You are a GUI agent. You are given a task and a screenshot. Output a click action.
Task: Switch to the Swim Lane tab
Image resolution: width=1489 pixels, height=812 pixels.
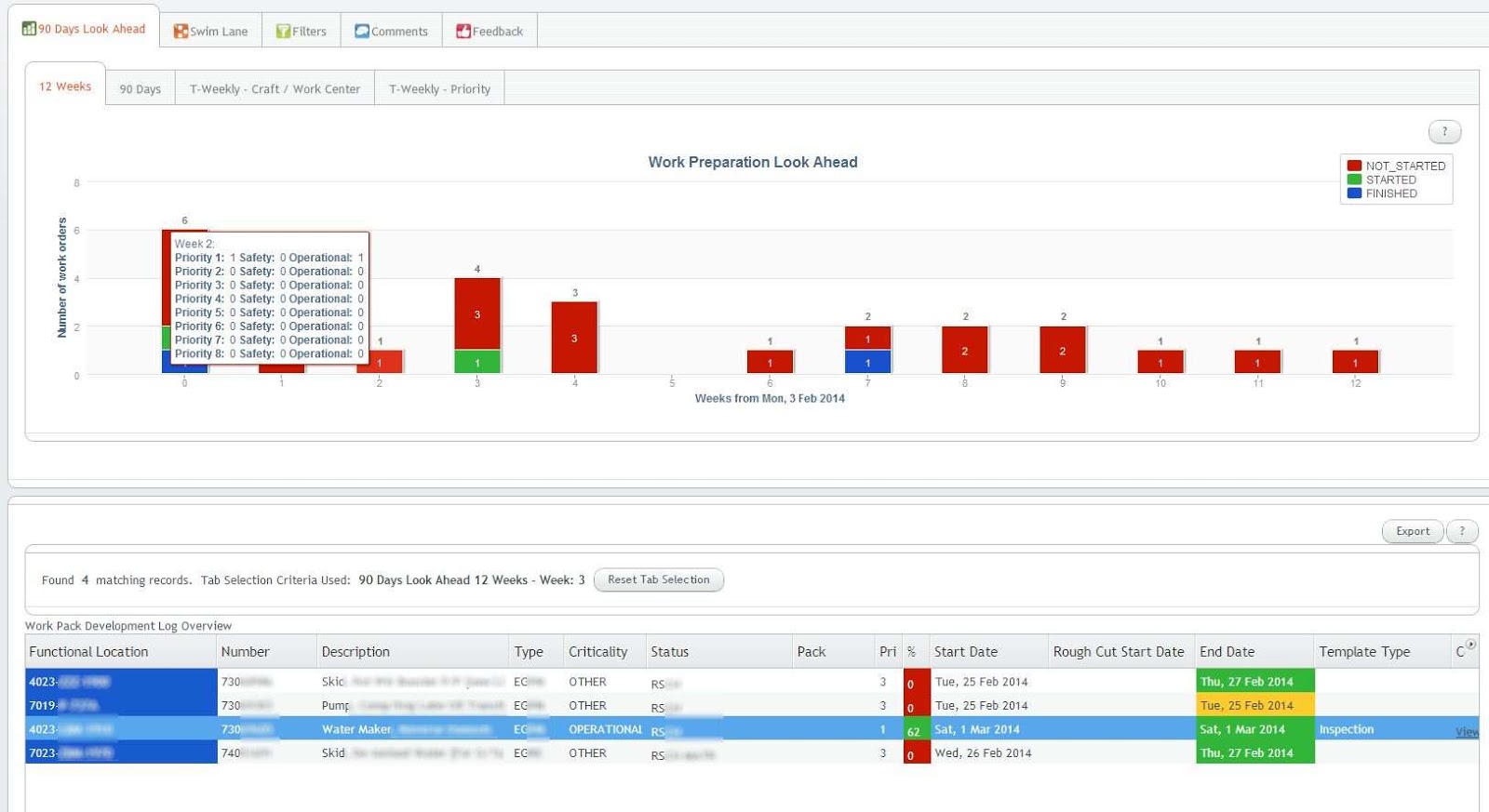click(211, 31)
